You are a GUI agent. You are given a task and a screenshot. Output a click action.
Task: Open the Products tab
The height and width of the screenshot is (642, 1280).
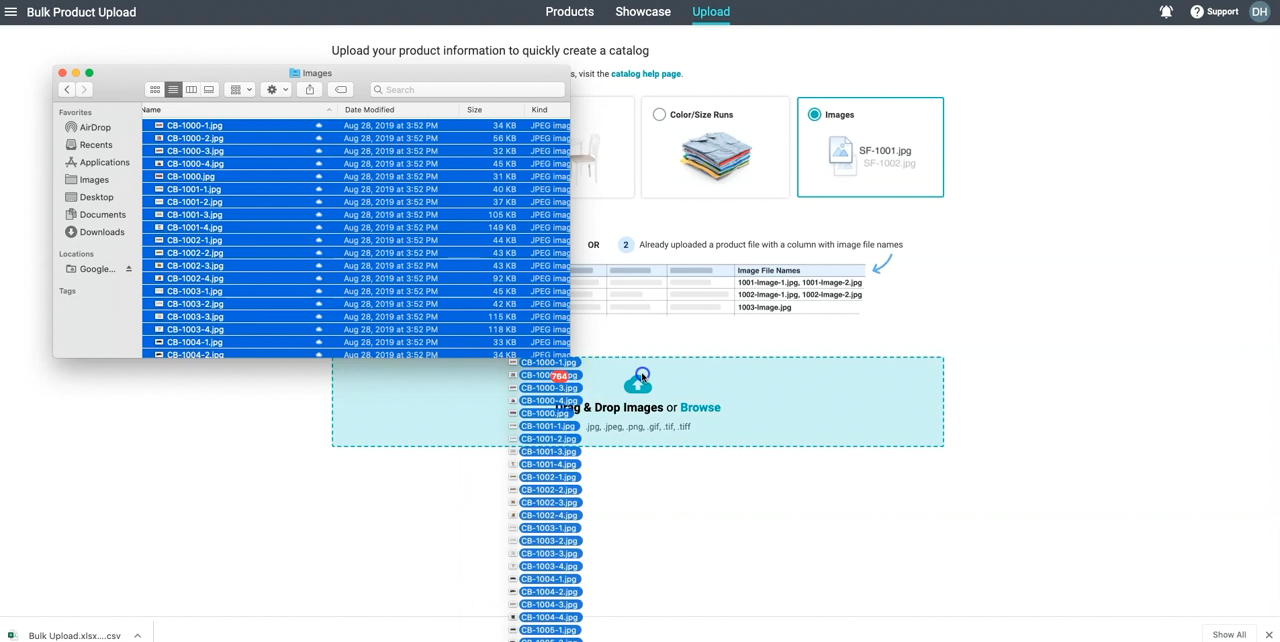point(569,12)
